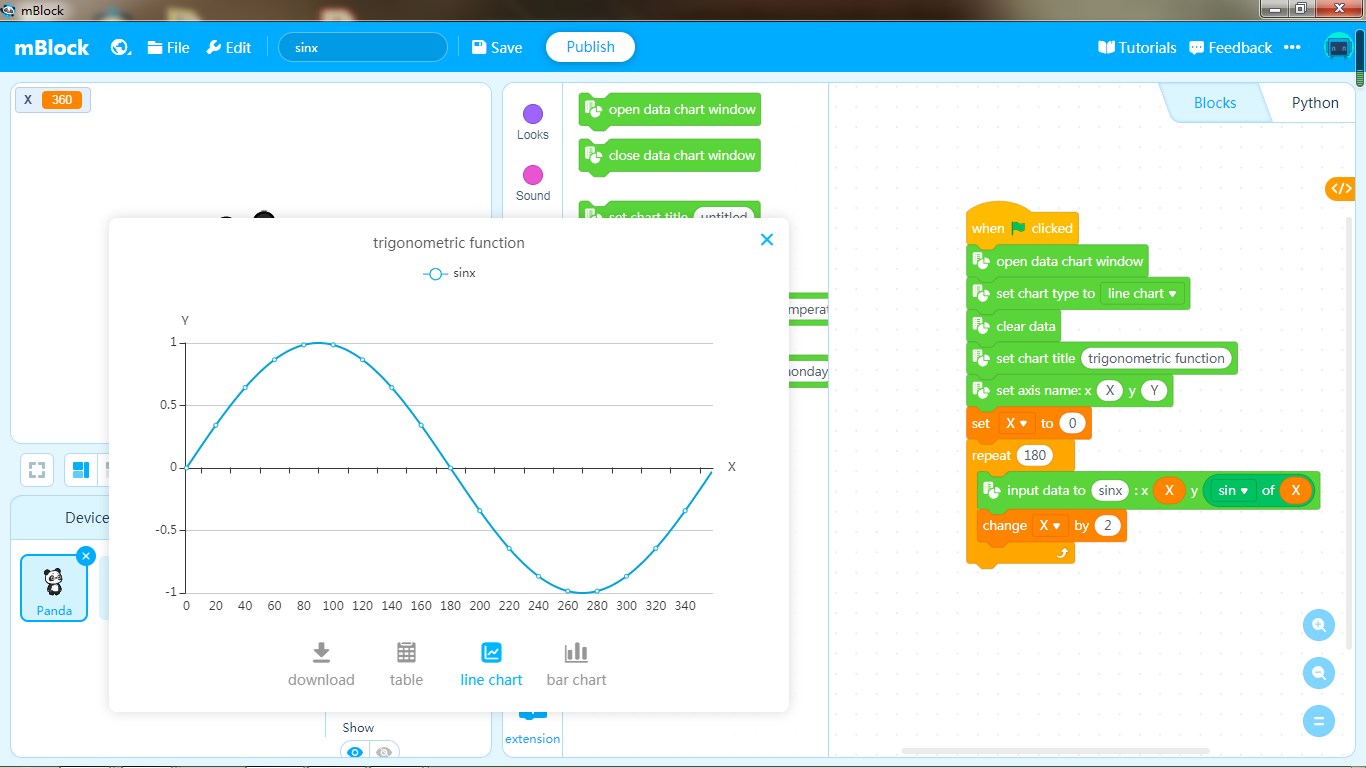Zoom in the scripts area with magnifier icon
Screen dimensions: 1366x768
click(1318, 624)
